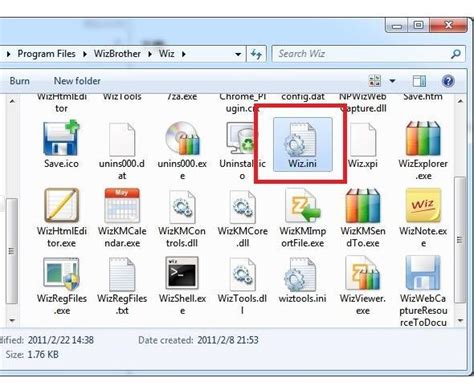Expand arrow after Program Files in breadcrumb

[85, 54]
